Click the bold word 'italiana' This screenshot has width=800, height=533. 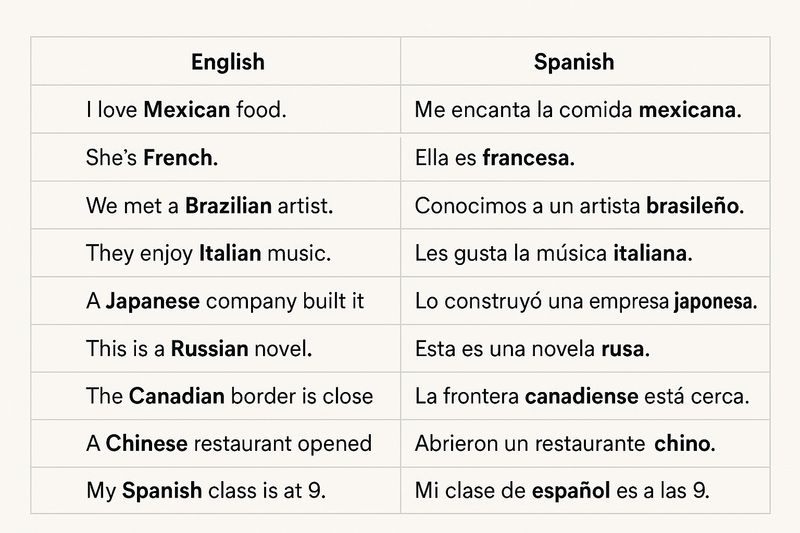tap(650, 253)
